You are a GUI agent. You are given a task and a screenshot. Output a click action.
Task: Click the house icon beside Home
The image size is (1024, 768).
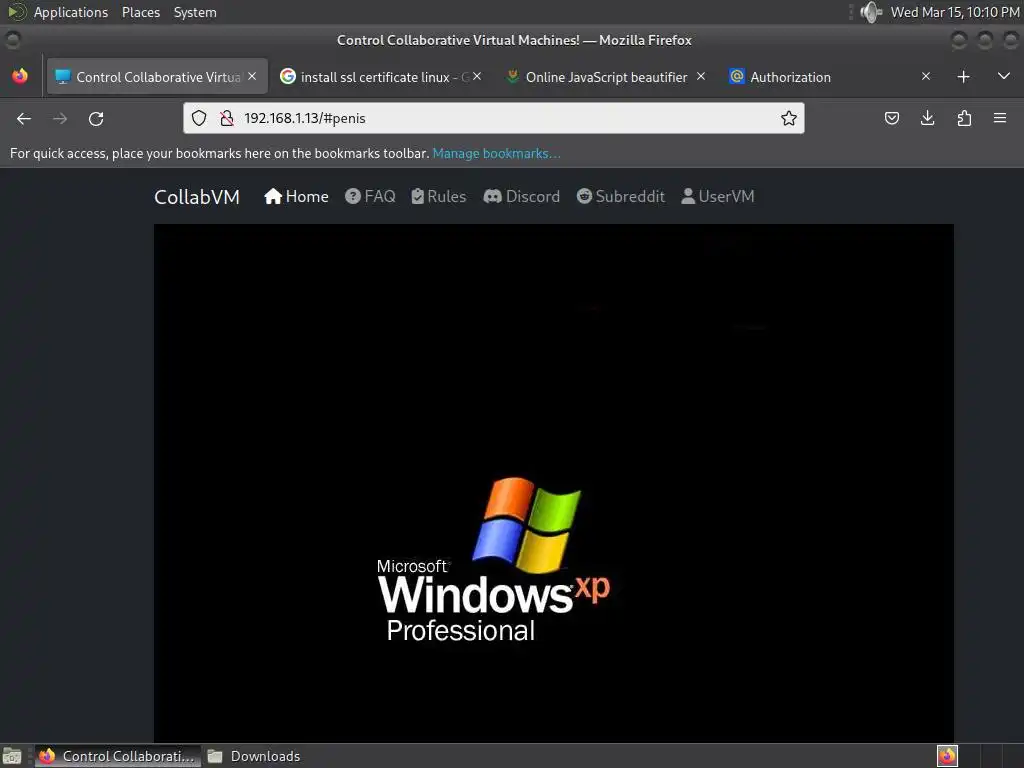[273, 197]
